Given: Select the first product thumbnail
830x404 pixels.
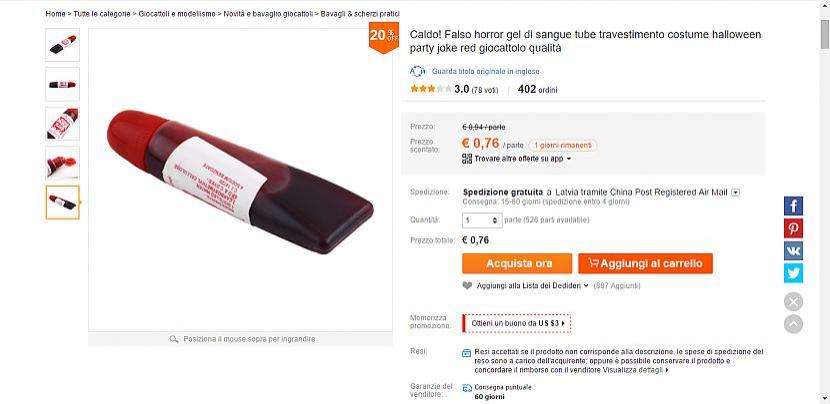Looking at the screenshot, I should [63, 45].
